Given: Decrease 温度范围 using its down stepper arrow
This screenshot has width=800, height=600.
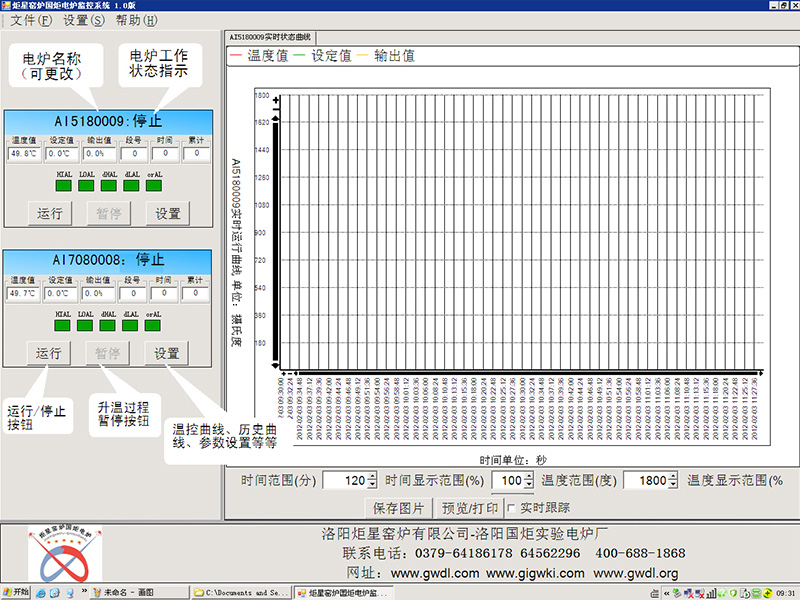Looking at the screenshot, I should [672, 483].
